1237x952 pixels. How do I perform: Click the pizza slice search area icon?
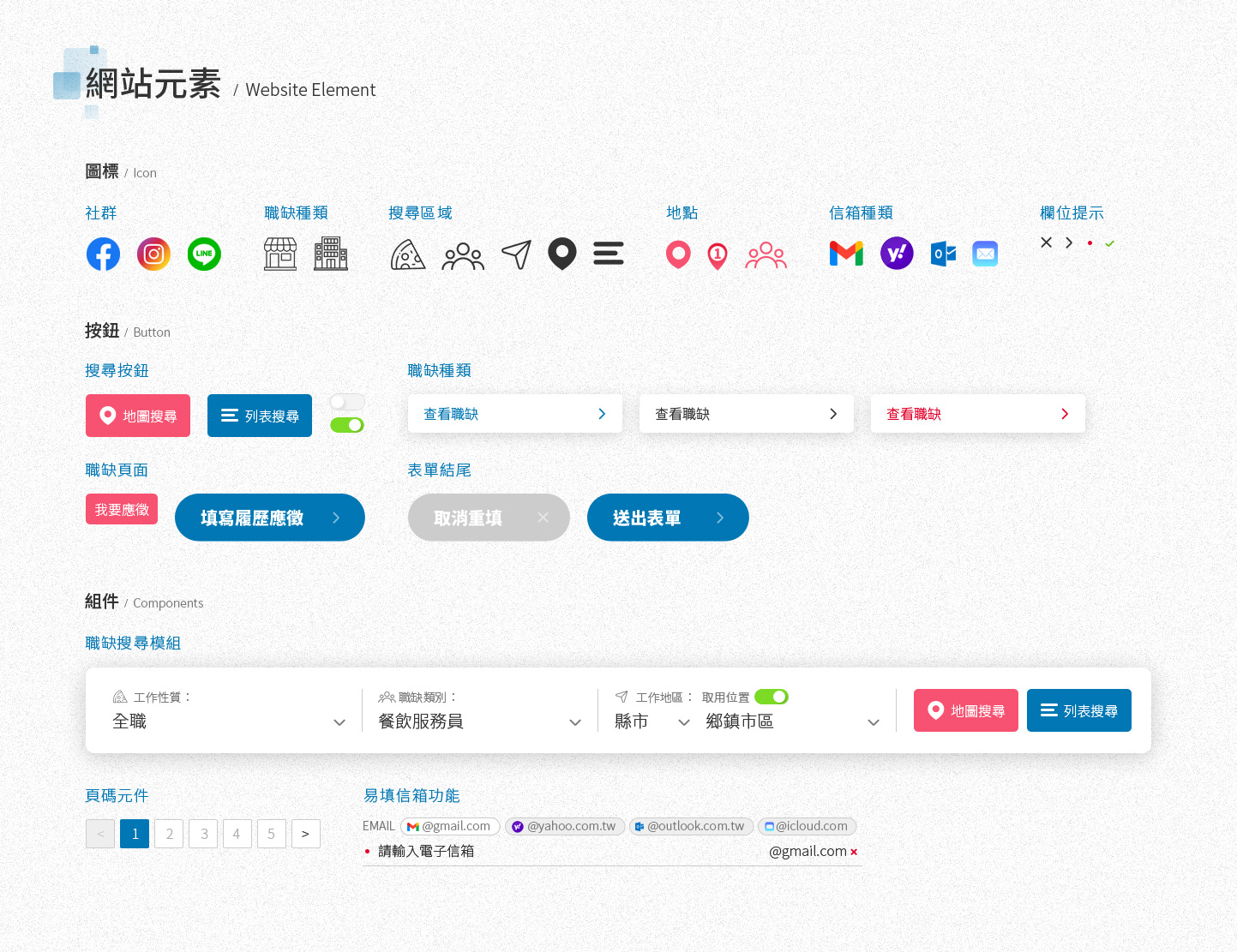click(408, 254)
